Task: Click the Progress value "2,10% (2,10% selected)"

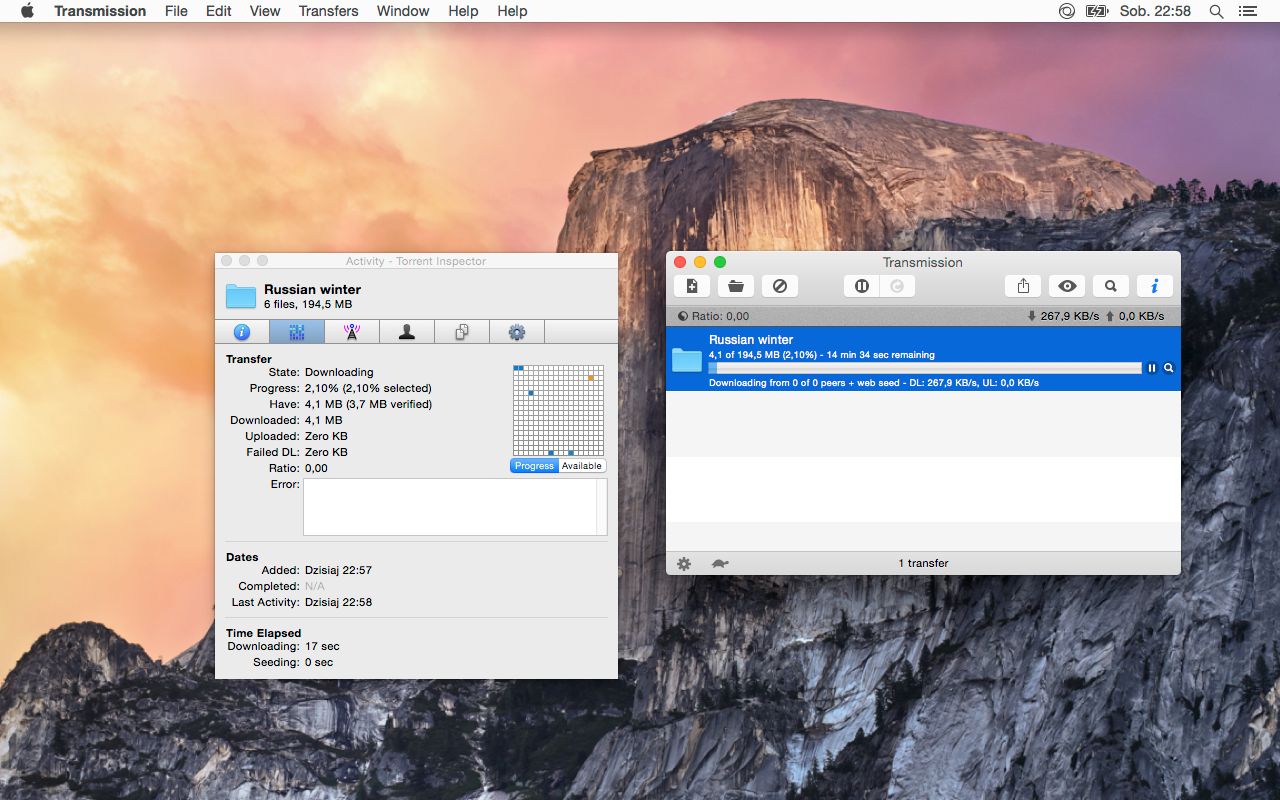Action: tap(368, 388)
